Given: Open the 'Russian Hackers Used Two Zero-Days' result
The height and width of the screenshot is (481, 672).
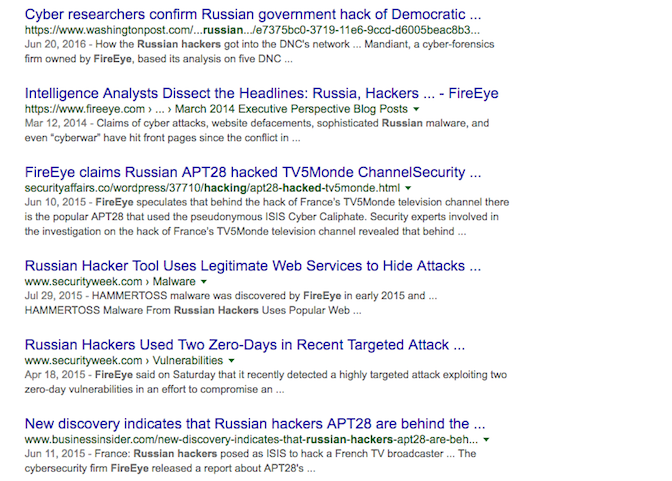Looking at the screenshot, I should point(245,345).
